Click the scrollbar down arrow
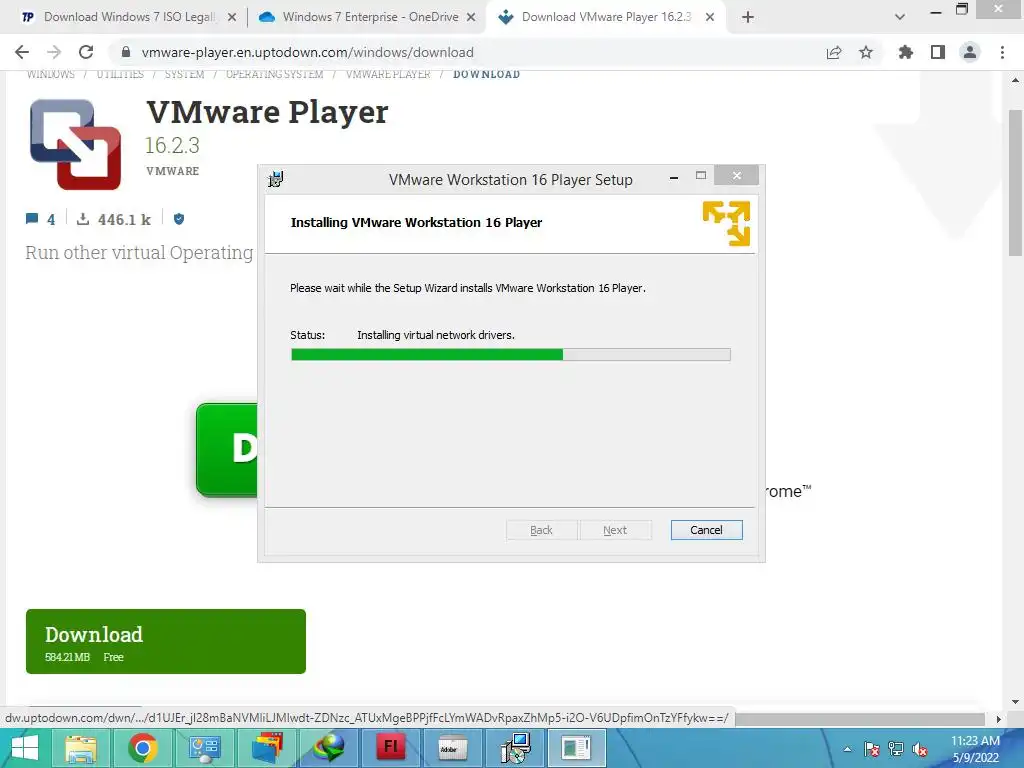Viewport: 1024px width, 768px height. coord(1015,702)
